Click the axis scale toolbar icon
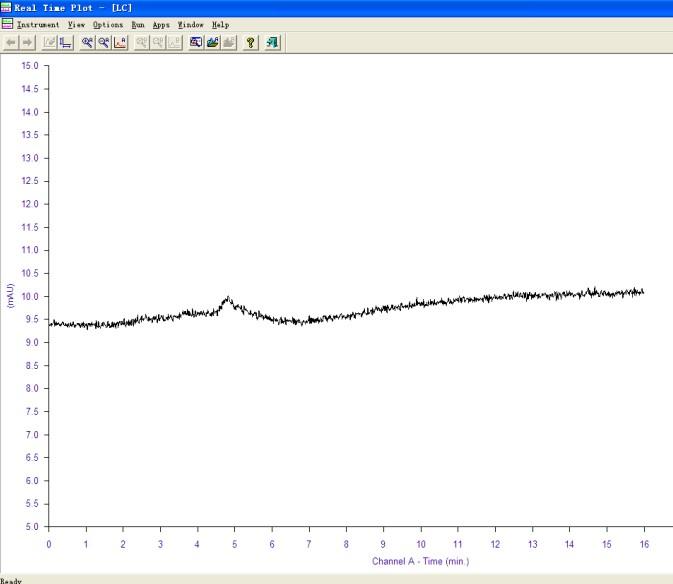Viewport: 673px width, 584px height. [66, 42]
